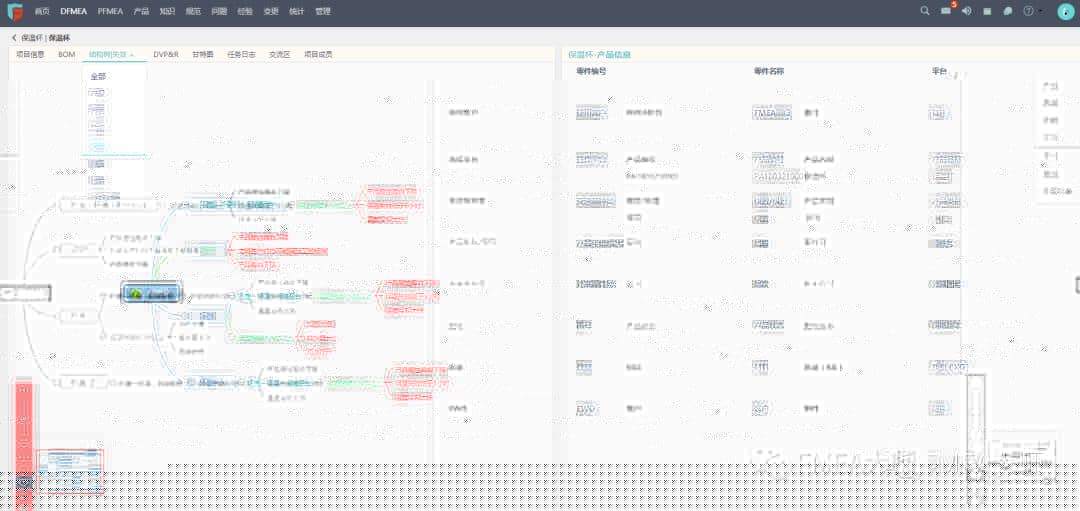Switch to the BOM tab
This screenshot has height=511, width=1080.
(x=67, y=54)
